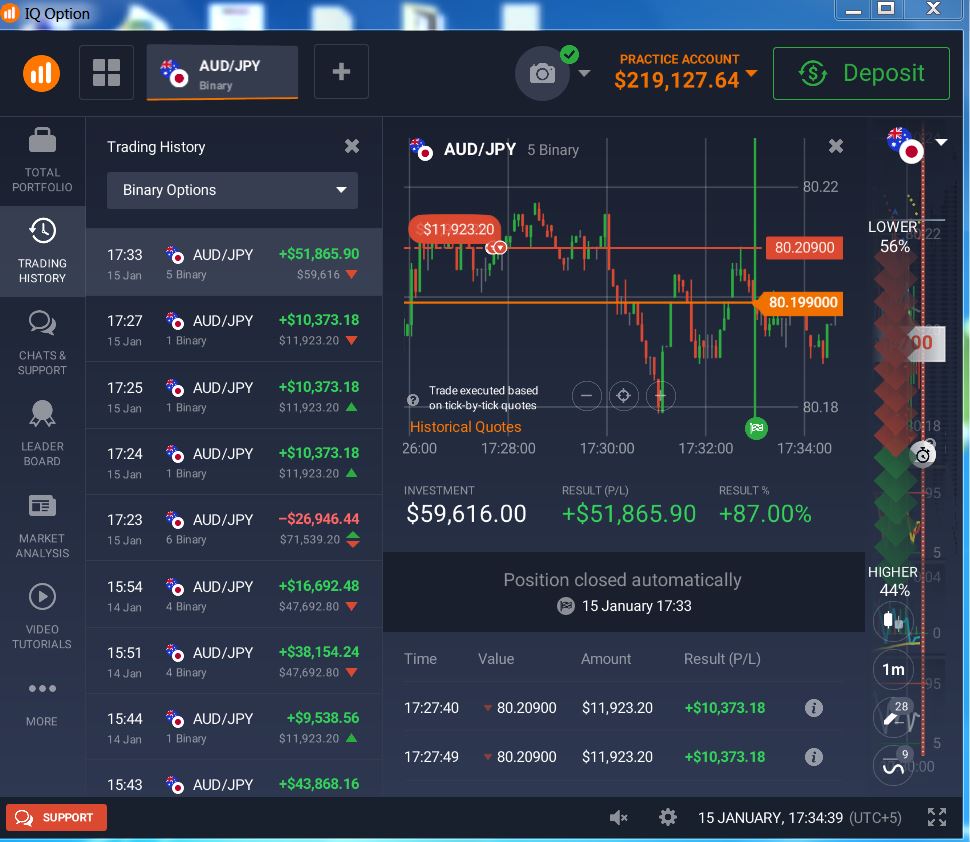Expand the practice account balance dropdown
Screen dimensions: 970x842
[752, 73]
